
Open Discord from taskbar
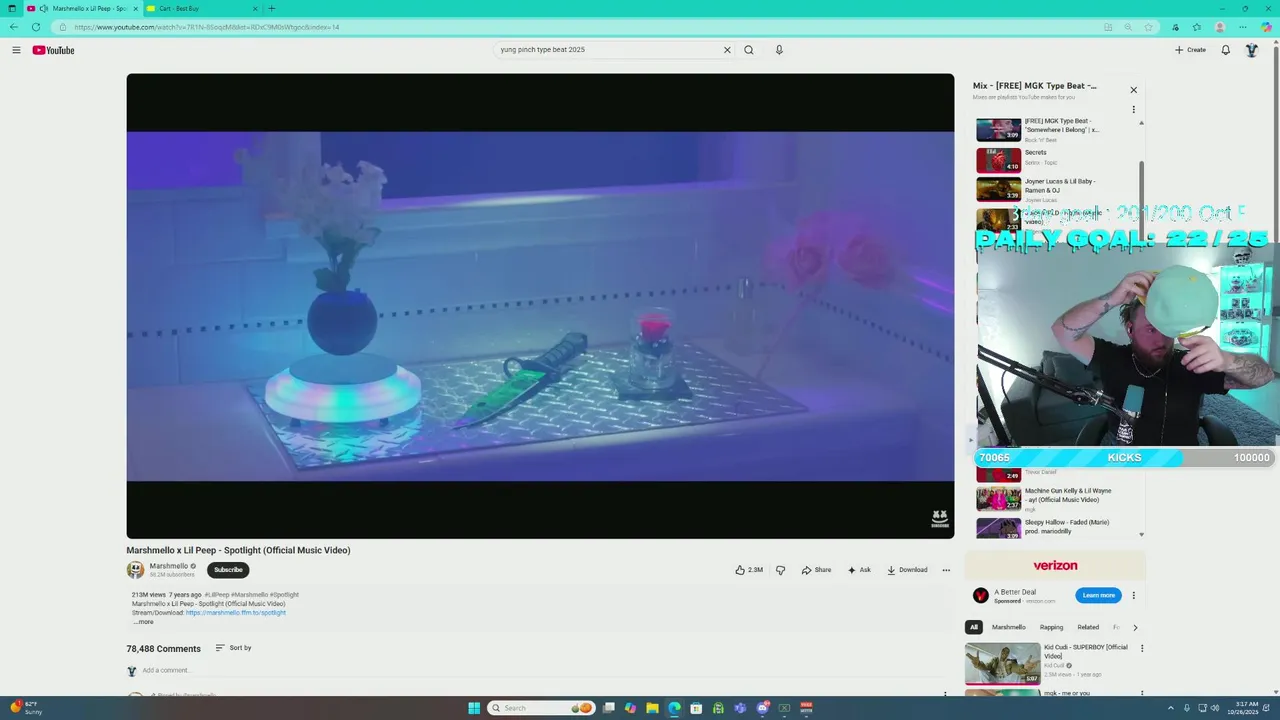762,708
